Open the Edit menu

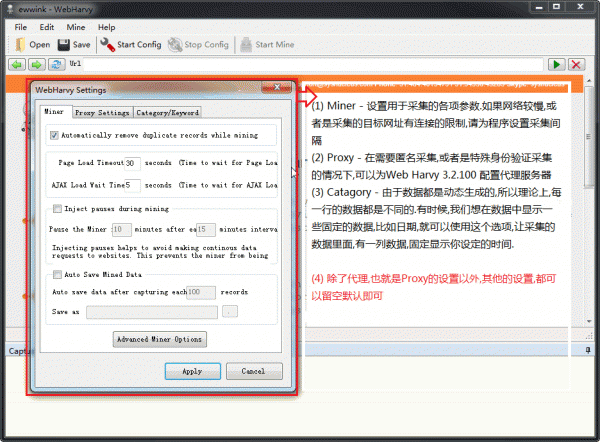[x=47, y=27]
